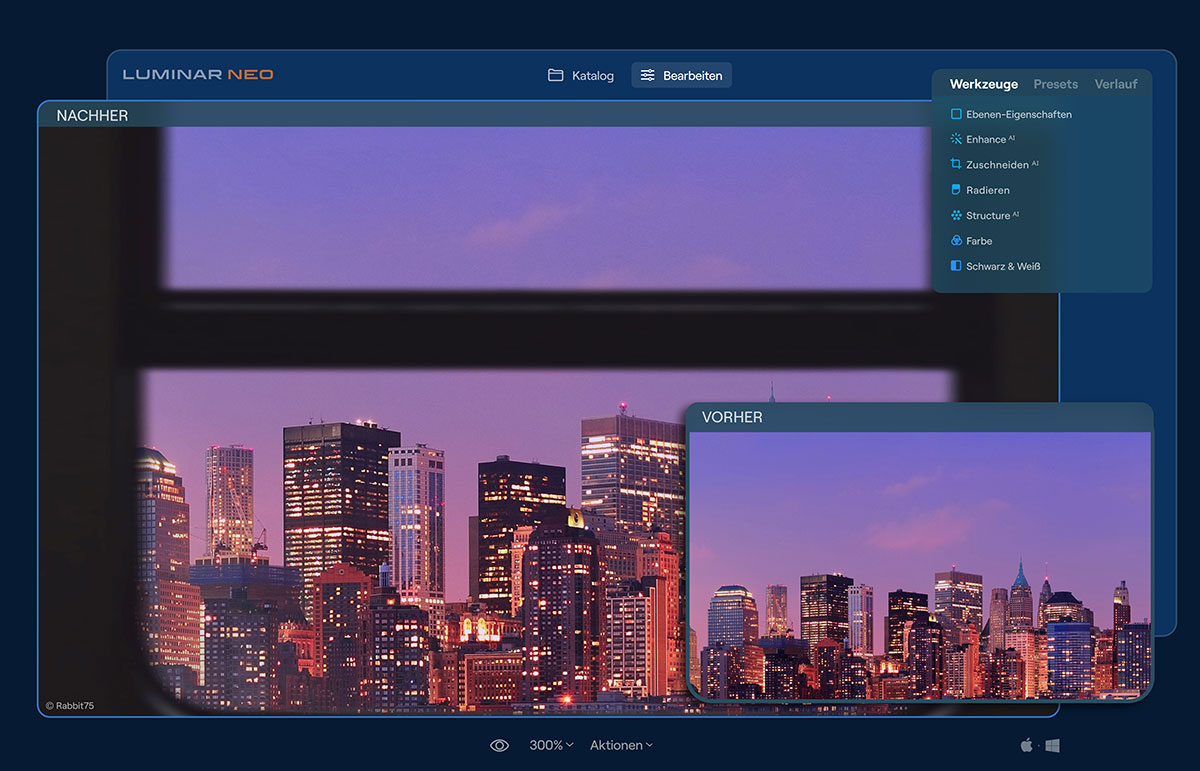Click the Katalog folder icon
The width and height of the screenshot is (1200, 771).
click(556, 75)
